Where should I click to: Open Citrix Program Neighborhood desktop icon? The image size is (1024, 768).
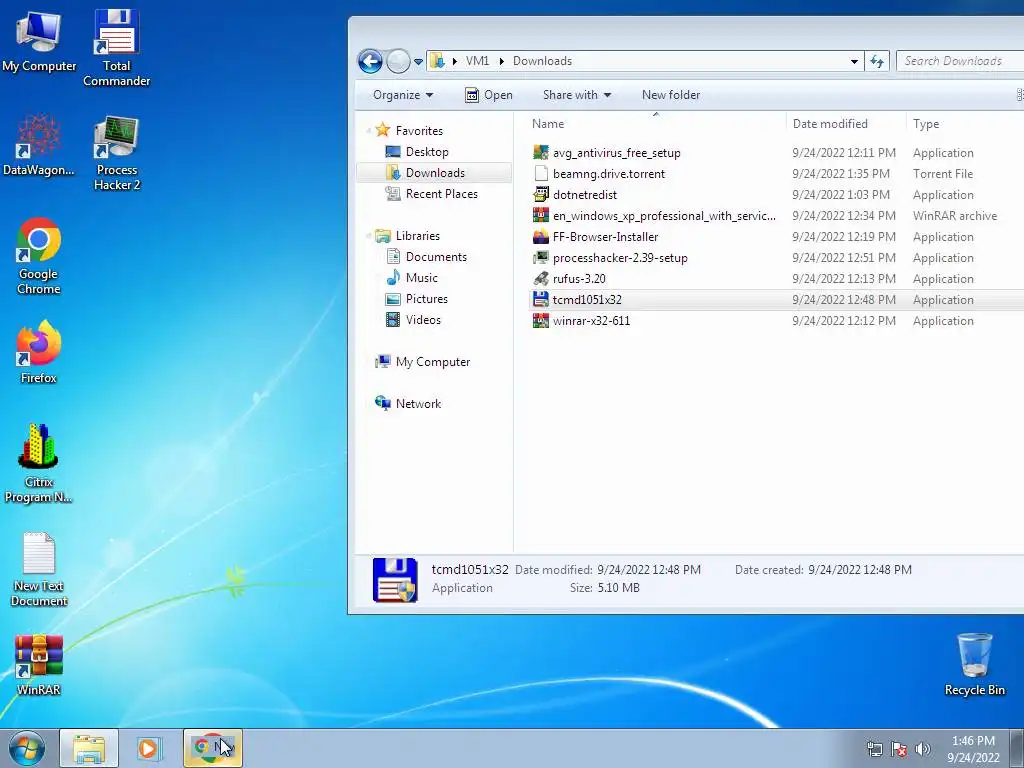coord(39,464)
